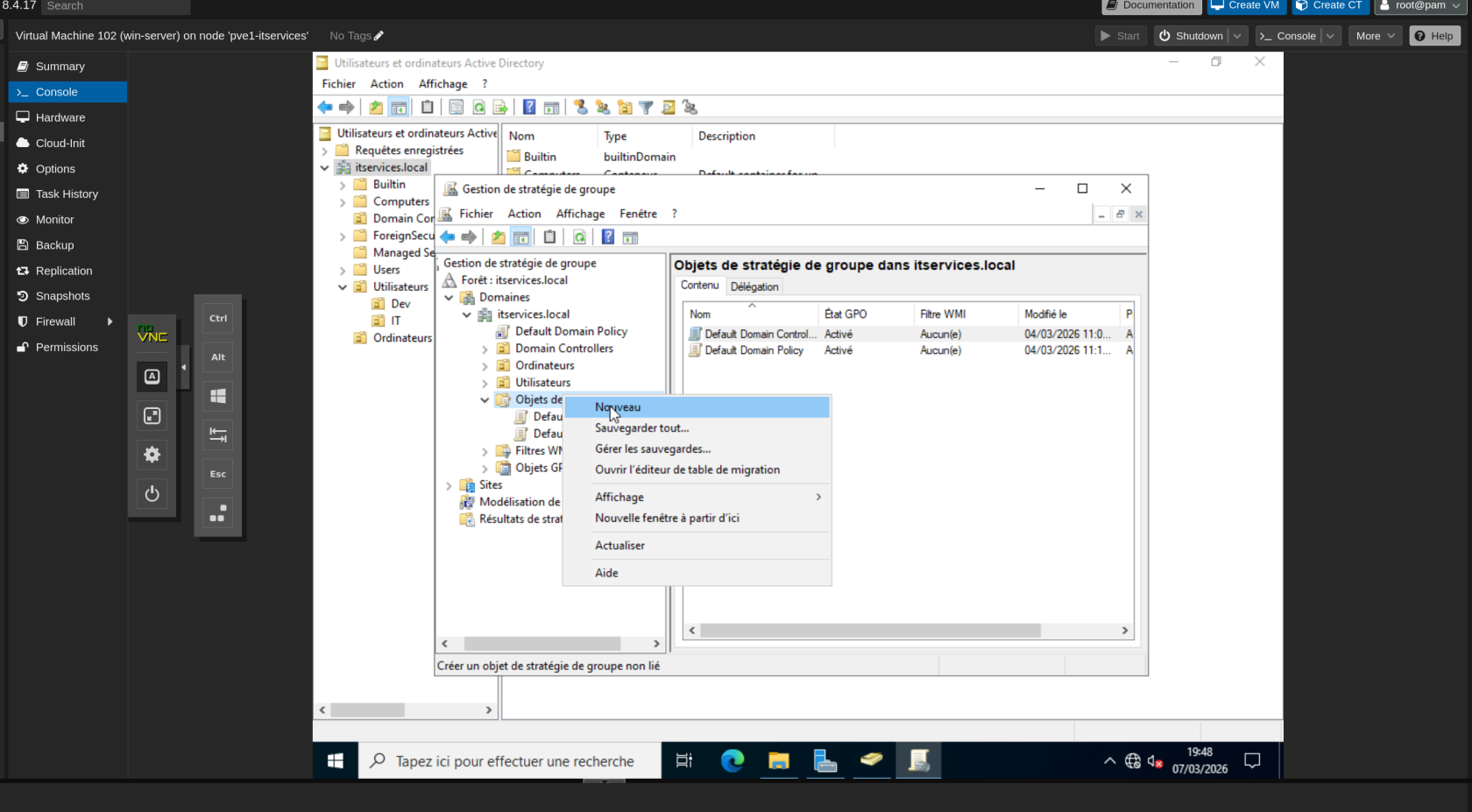Click the help icon in Group Policy toolbar
This screenshot has height=812, width=1472.
(x=607, y=237)
